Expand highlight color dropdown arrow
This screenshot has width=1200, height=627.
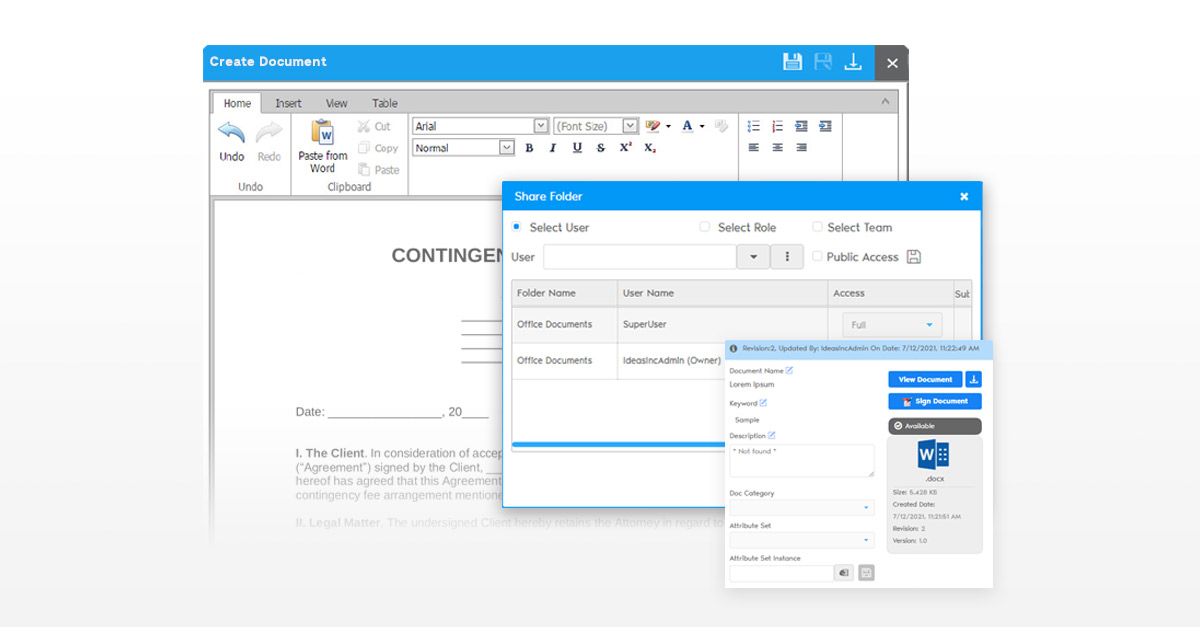point(668,126)
